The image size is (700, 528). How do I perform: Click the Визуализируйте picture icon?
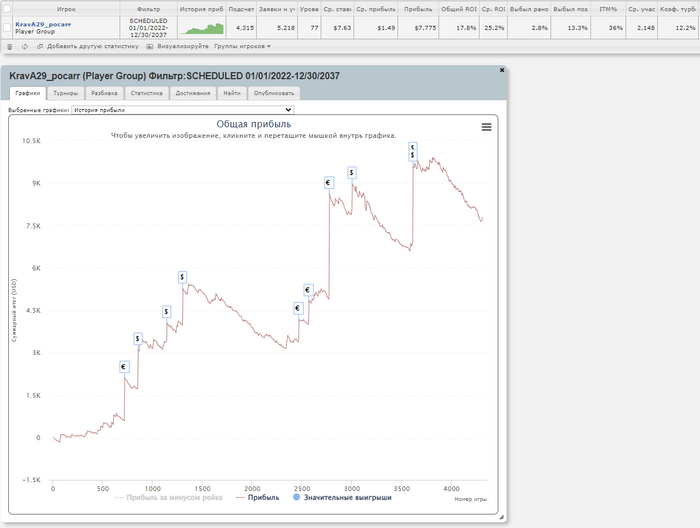point(150,46)
